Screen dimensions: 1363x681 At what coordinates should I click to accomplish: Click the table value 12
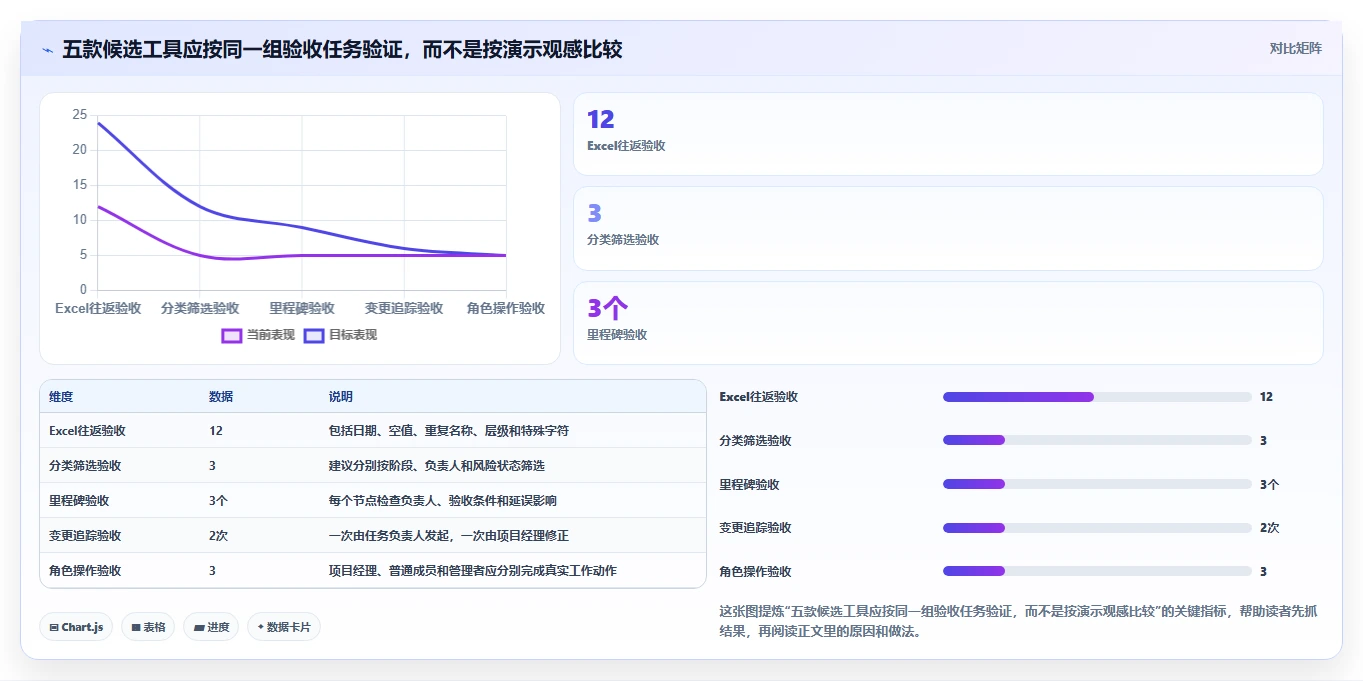pos(216,431)
